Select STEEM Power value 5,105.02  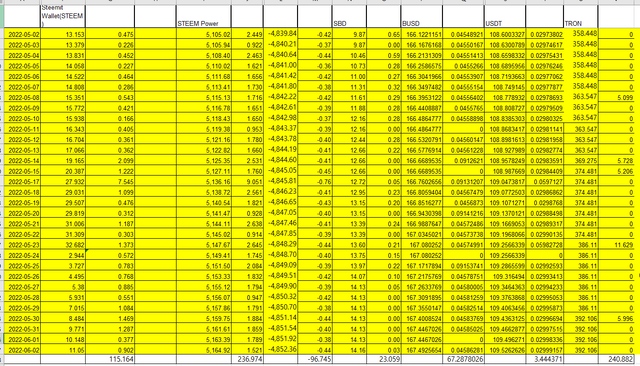pyautogui.click(x=204, y=35)
